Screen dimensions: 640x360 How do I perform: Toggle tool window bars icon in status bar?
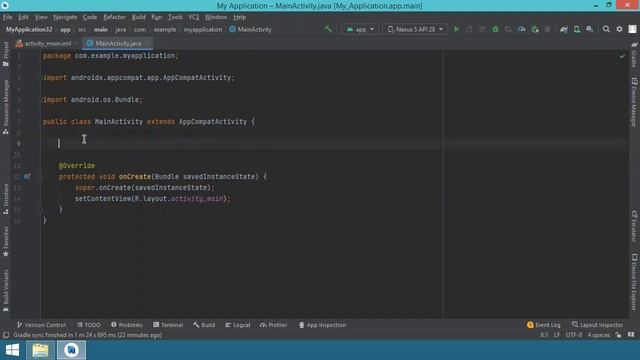tap(6, 335)
